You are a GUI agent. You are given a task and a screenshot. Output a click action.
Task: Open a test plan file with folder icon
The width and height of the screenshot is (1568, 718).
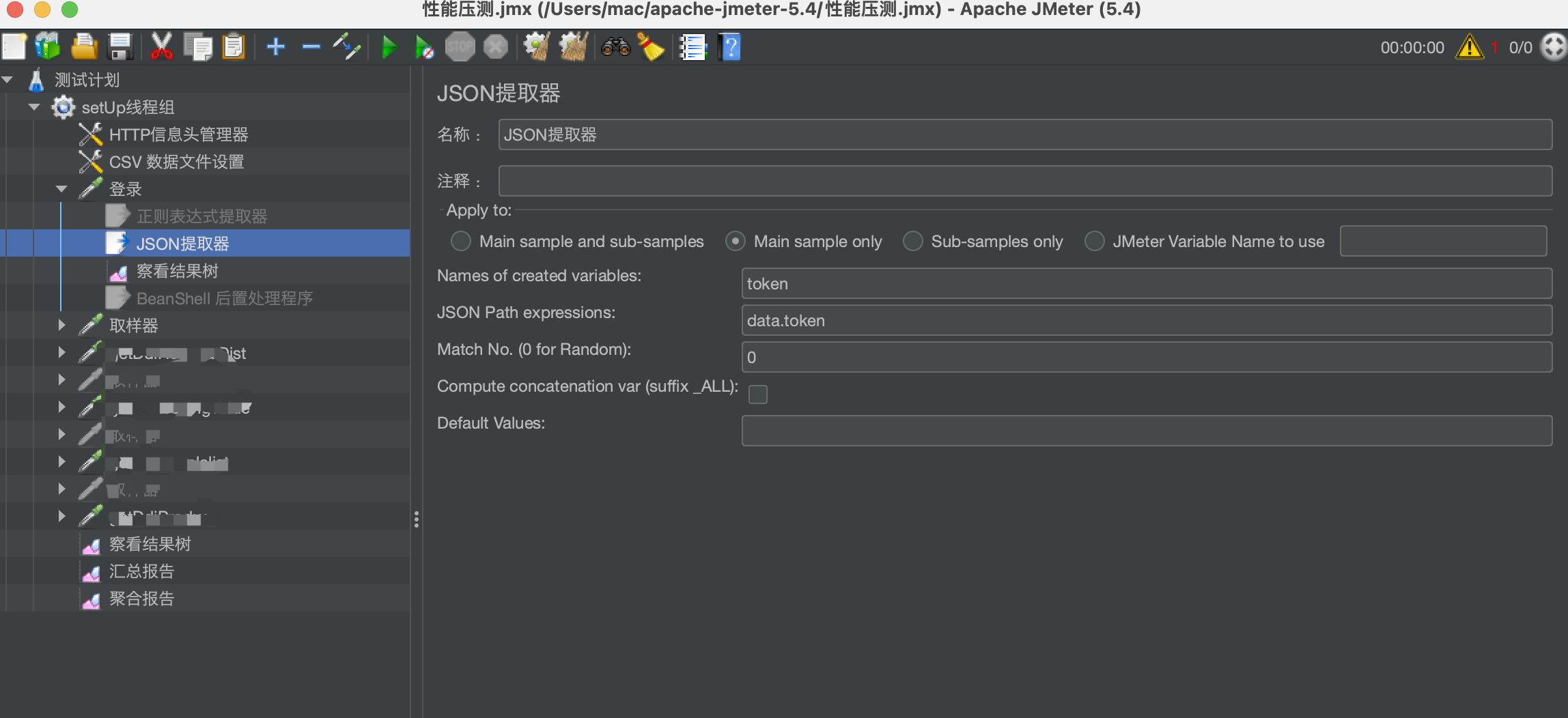(84, 47)
